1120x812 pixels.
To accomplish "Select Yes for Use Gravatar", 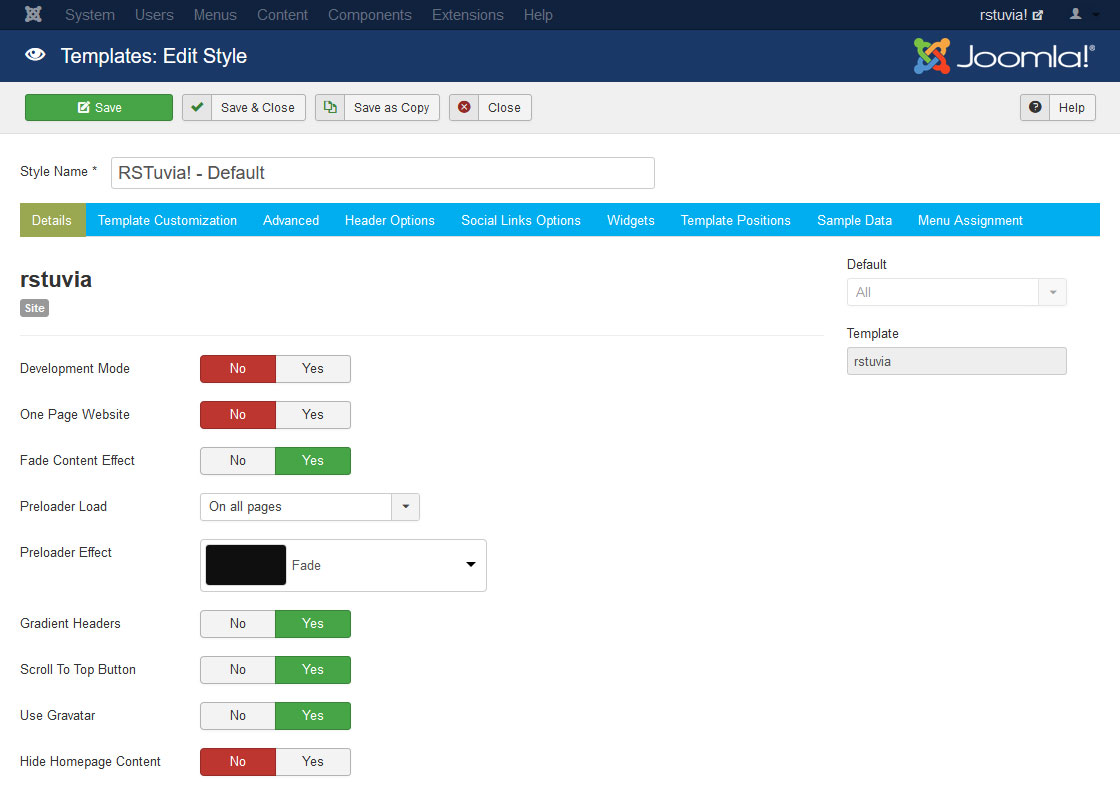I will (x=313, y=716).
